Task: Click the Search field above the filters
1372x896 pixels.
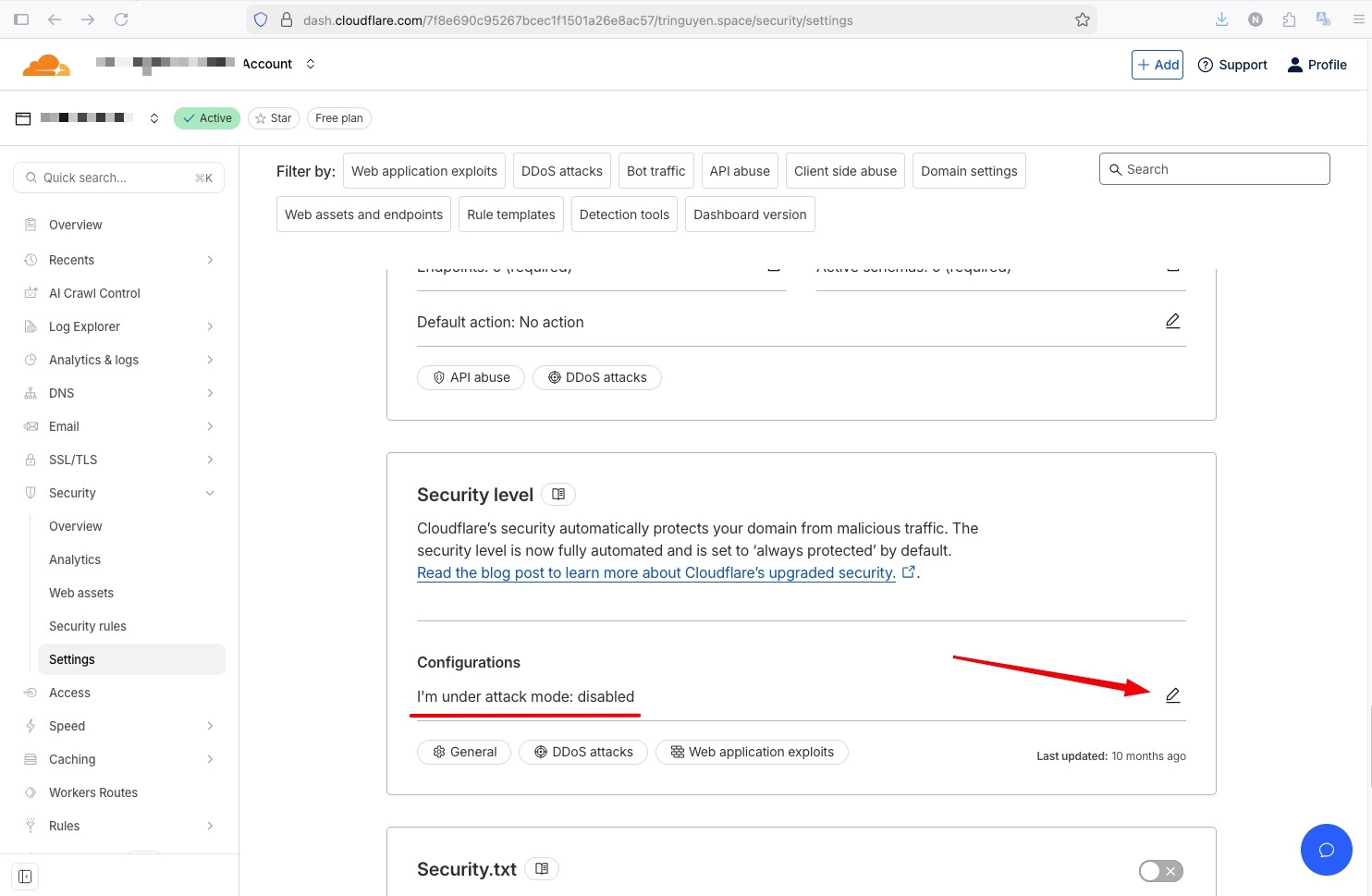Action: pyautogui.click(x=1214, y=168)
